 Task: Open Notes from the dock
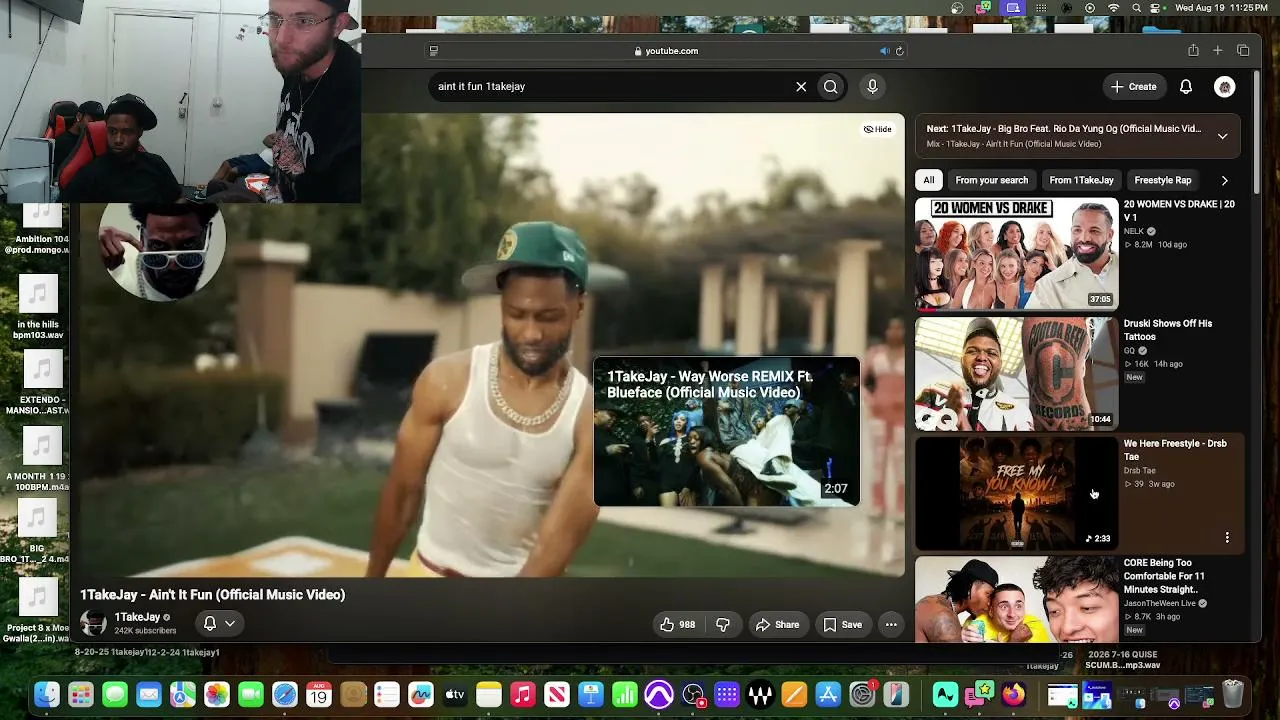(x=489, y=694)
